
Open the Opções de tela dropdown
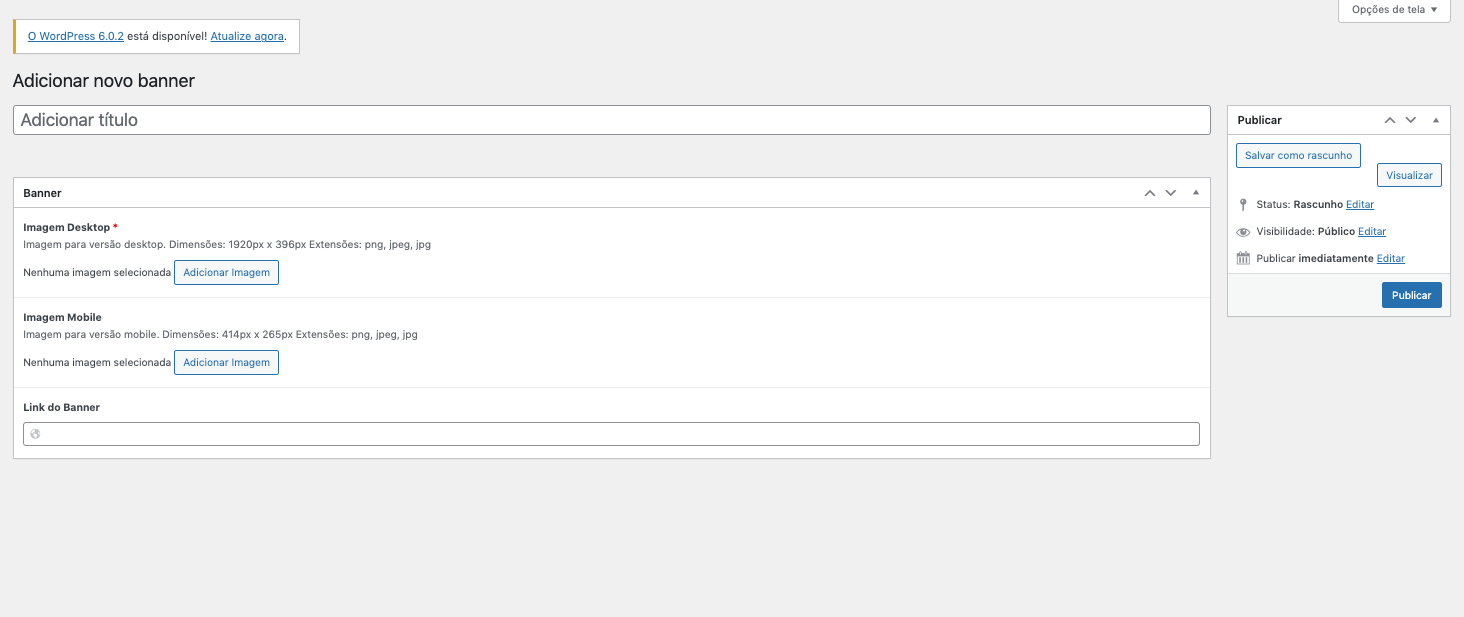[1393, 10]
